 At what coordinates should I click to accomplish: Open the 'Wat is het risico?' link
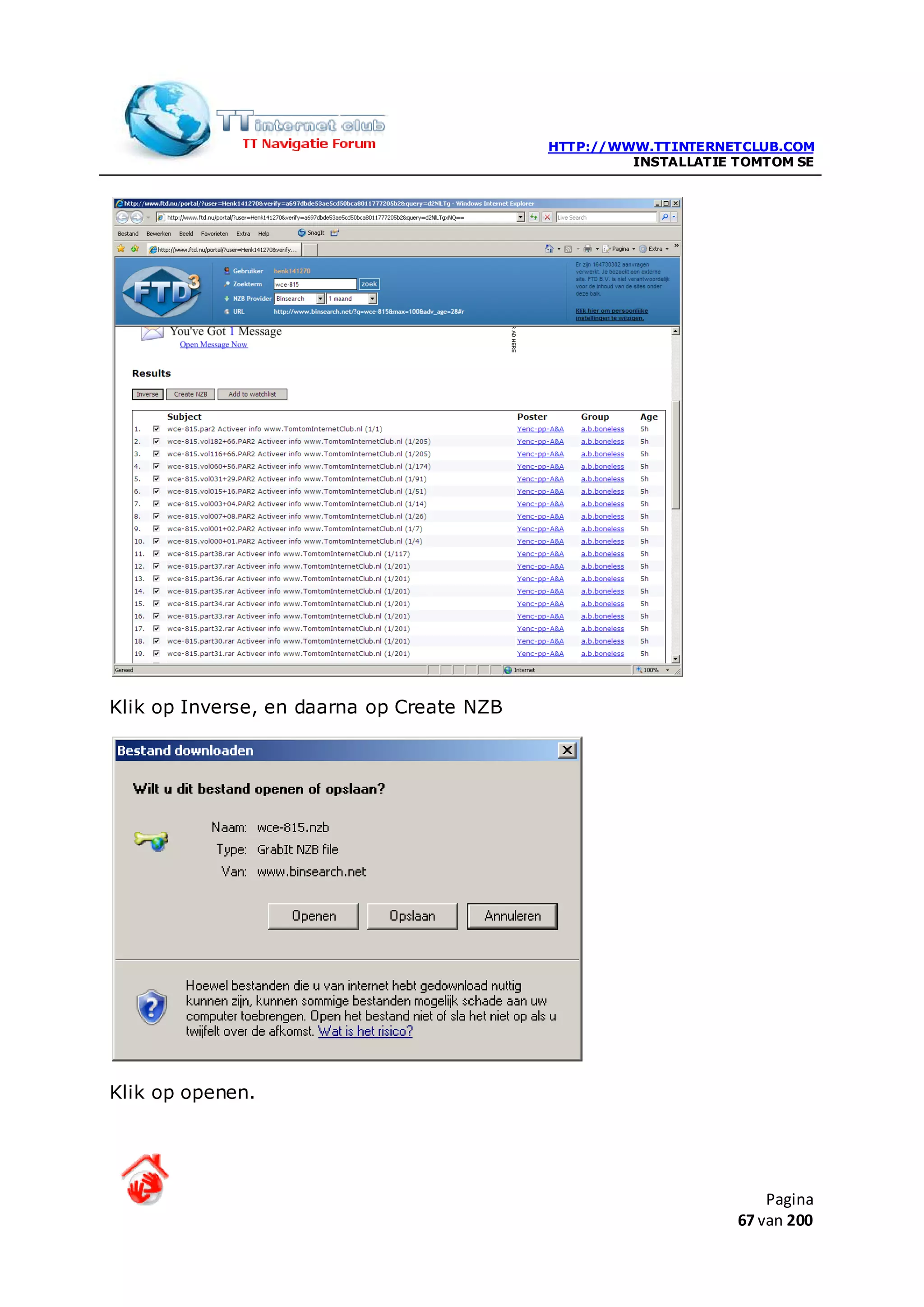pos(365,1031)
